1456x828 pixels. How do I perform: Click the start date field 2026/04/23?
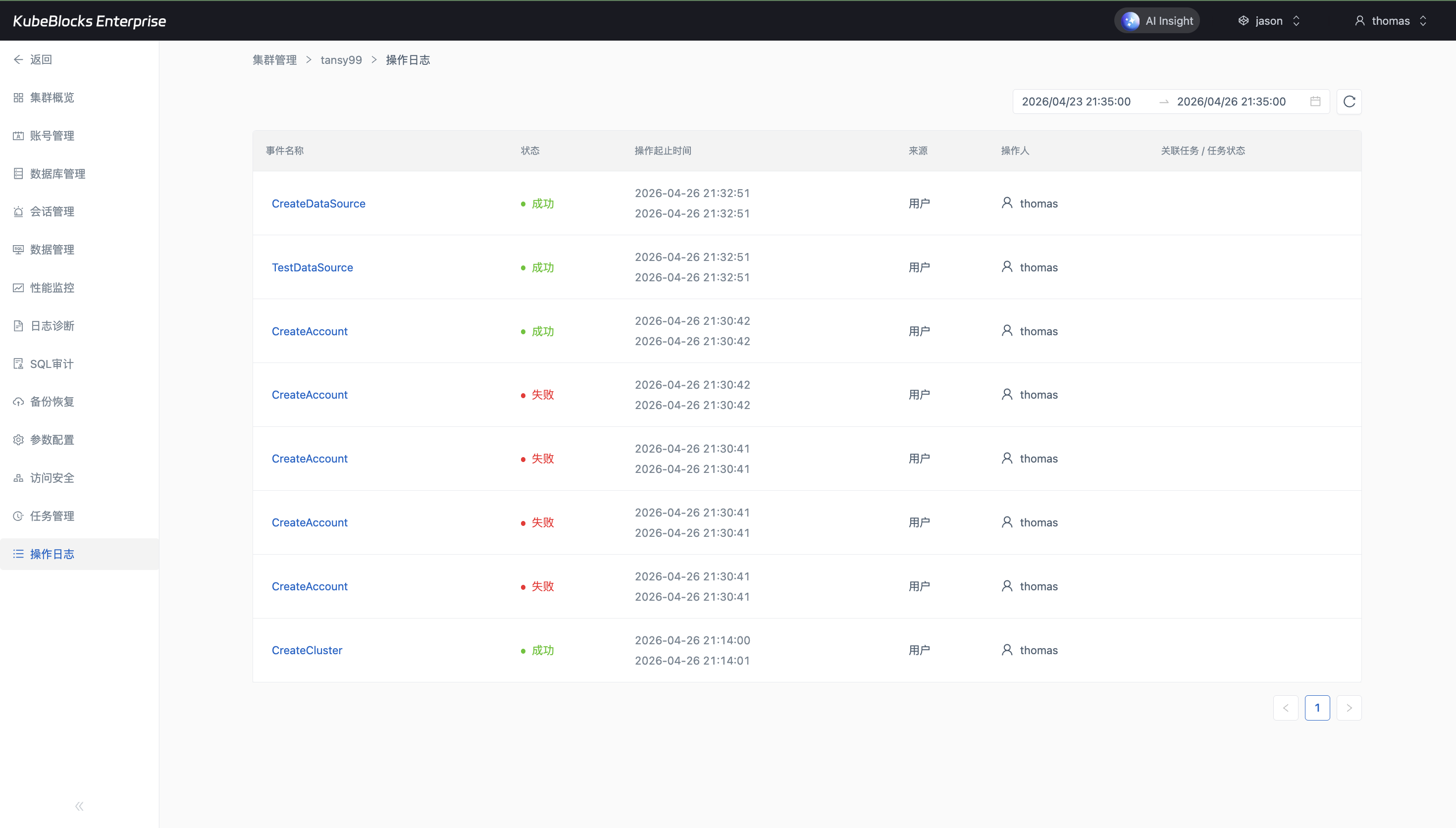coord(1076,102)
